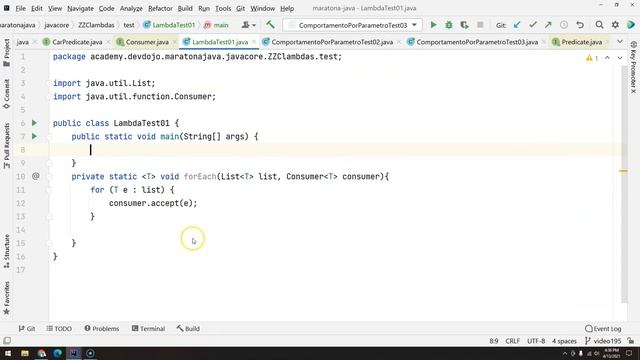Click the stop process square icon
Screen dimensions: 640x360
(480, 25)
